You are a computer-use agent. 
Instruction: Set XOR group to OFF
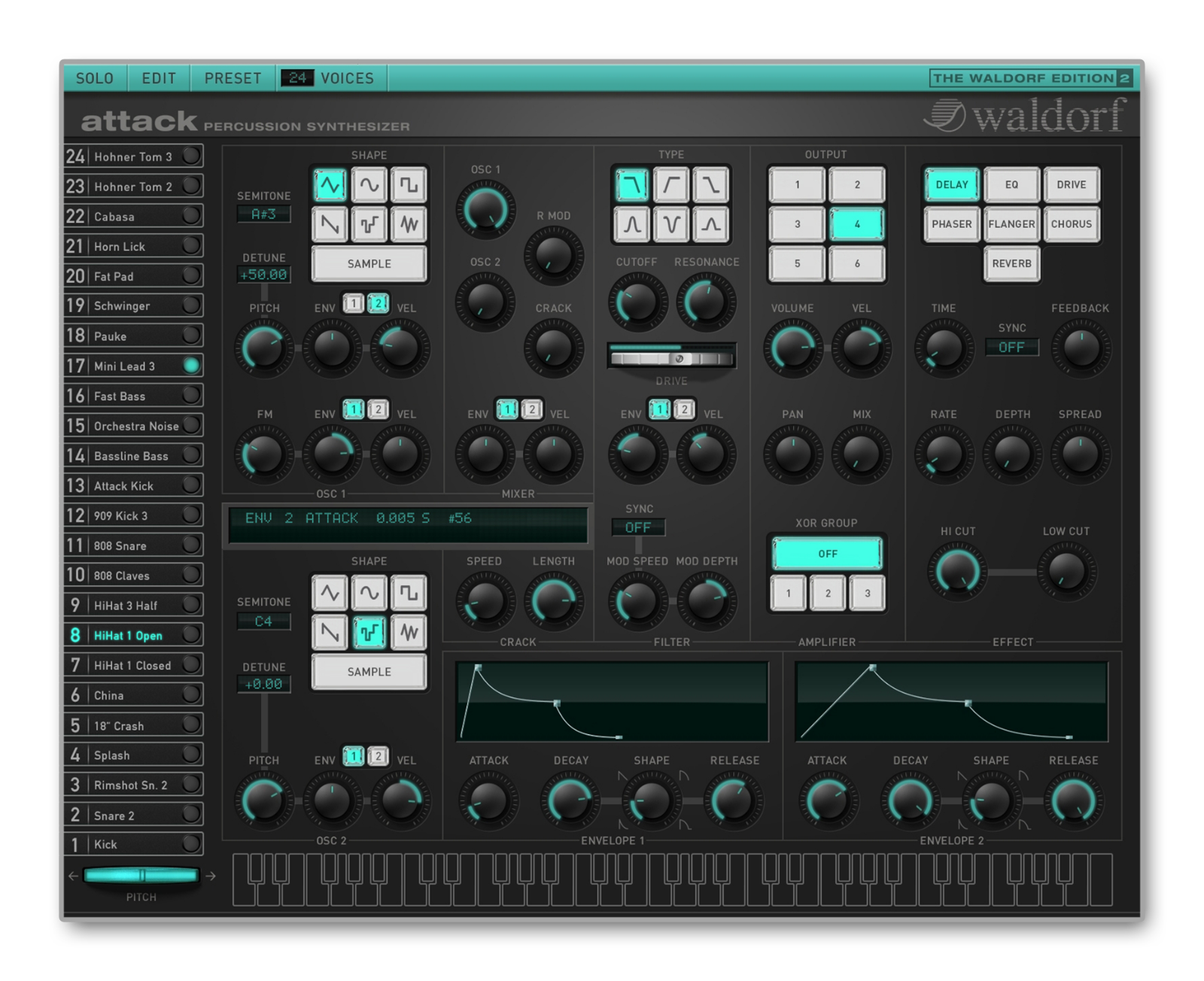tap(827, 554)
